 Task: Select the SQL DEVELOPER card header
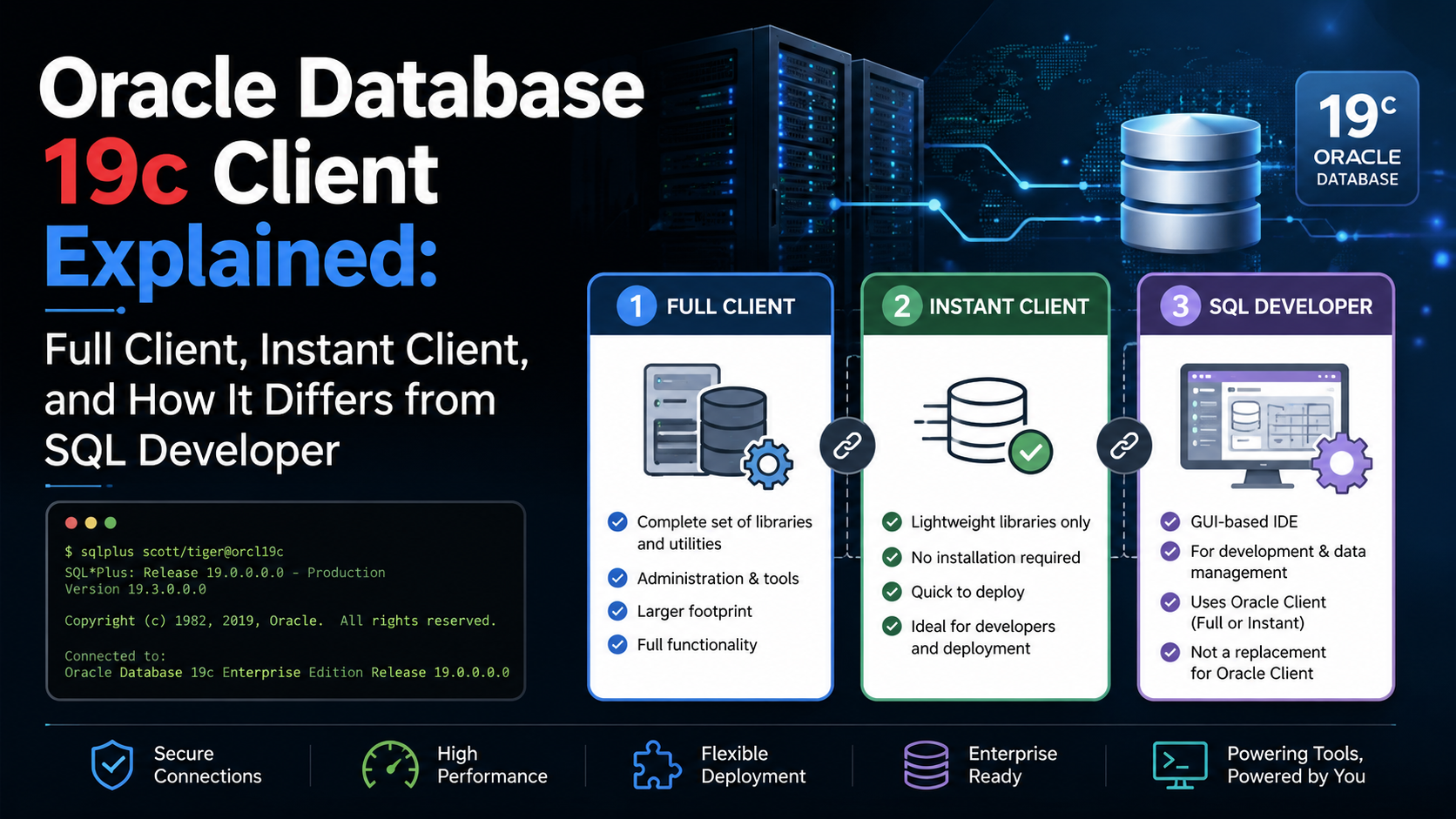pos(1266,305)
